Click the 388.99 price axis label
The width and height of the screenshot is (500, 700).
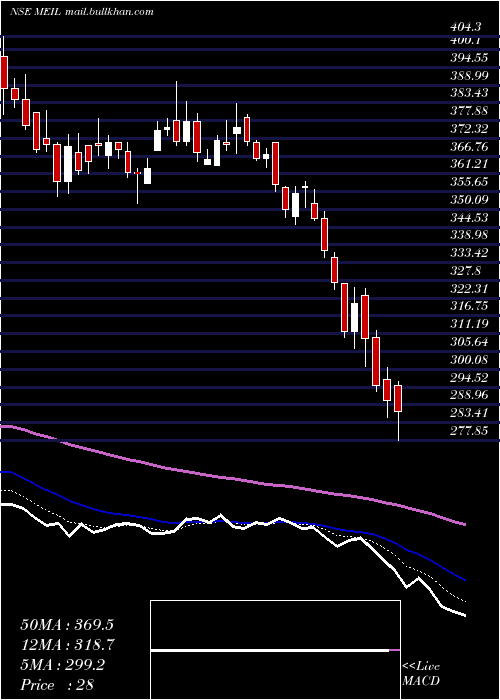coord(470,76)
